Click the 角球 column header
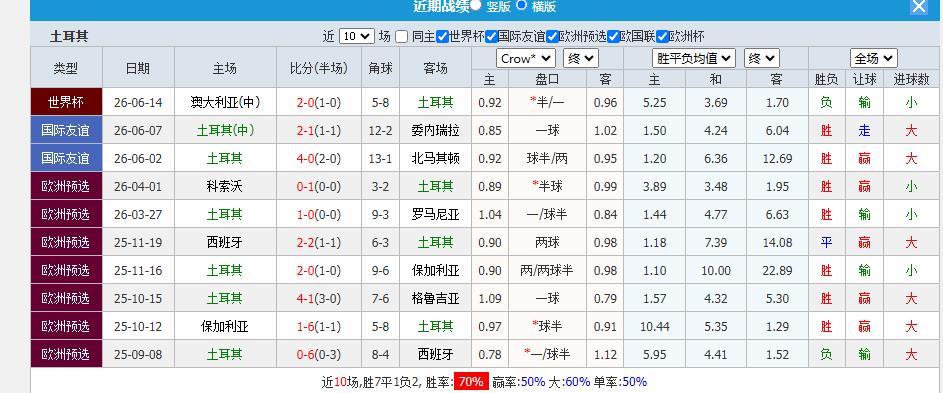 click(380, 68)
